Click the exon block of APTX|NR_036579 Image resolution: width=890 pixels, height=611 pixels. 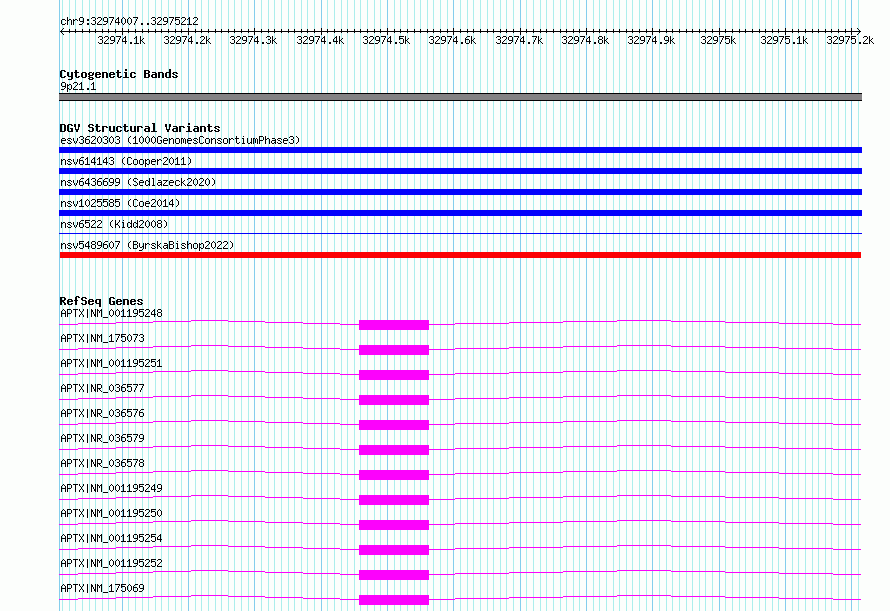(394, 450)
